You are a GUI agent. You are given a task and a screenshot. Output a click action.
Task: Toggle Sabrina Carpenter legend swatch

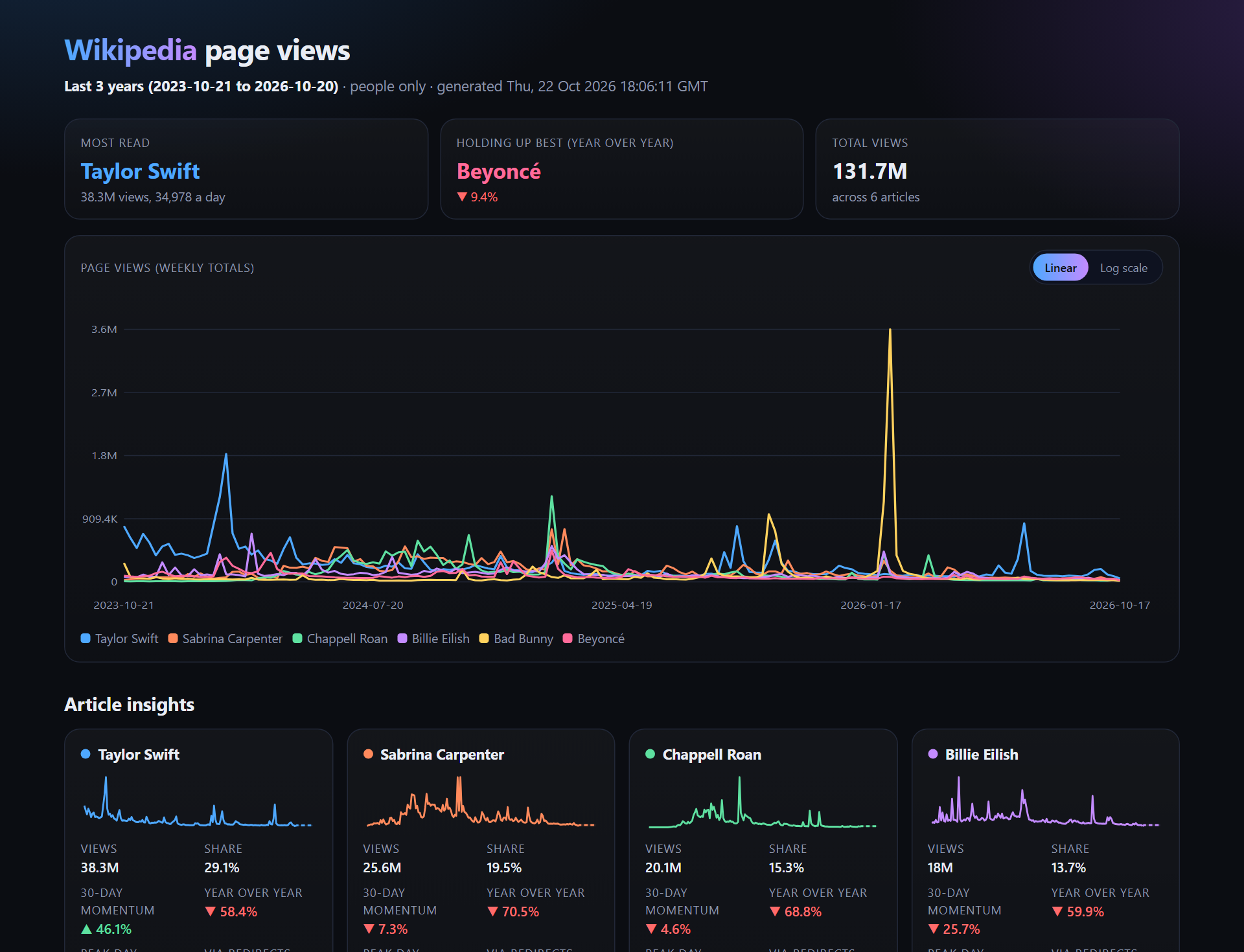[x=173, y=639]
